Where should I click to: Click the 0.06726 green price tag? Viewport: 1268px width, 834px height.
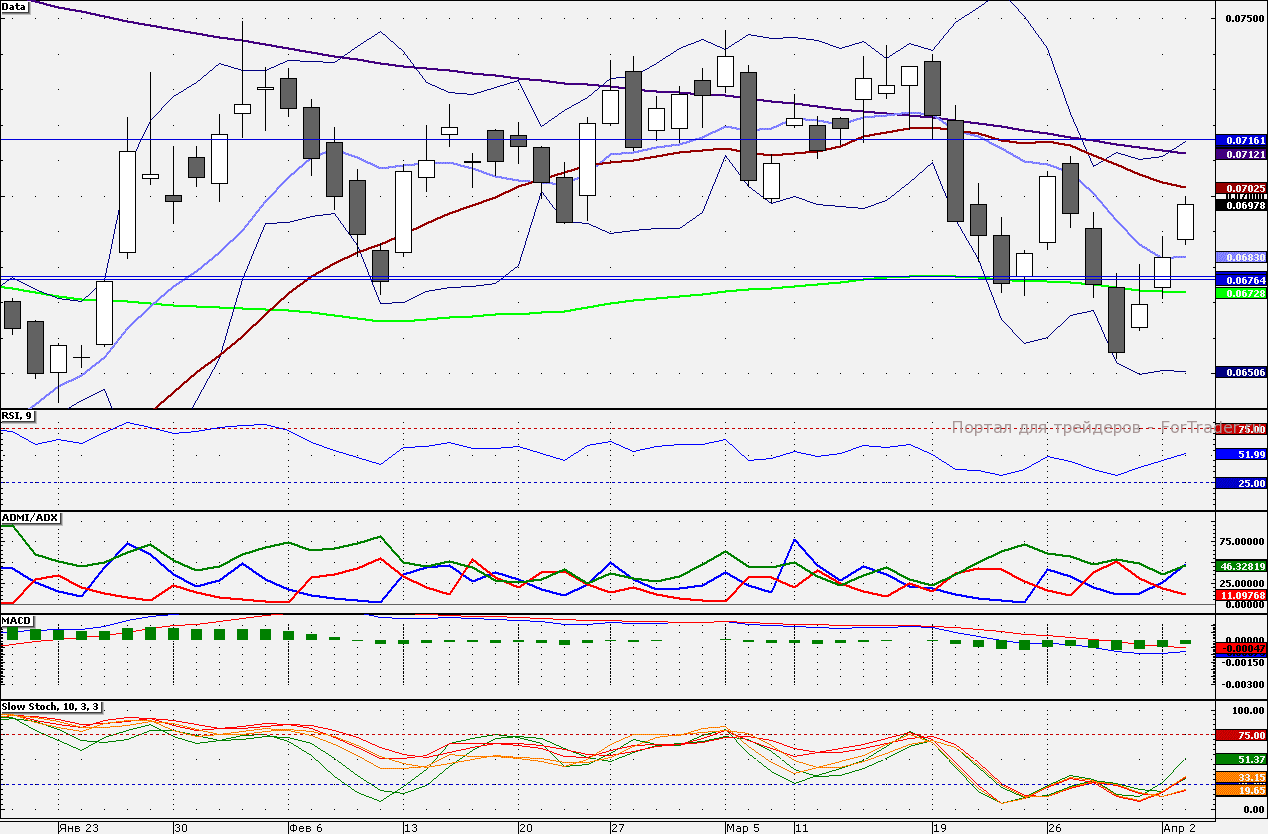(1240, 292)
